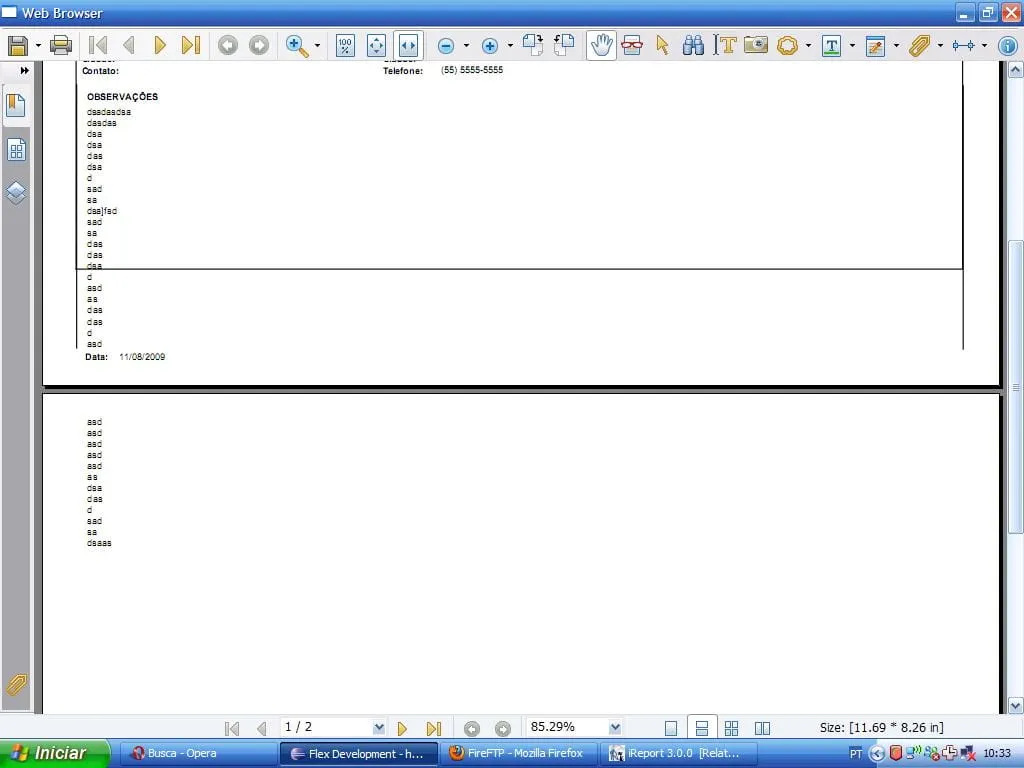Screen dimensions: 1024x768
Task: Click the Print icon in the toolbar
Action: (x=61, y=45)
